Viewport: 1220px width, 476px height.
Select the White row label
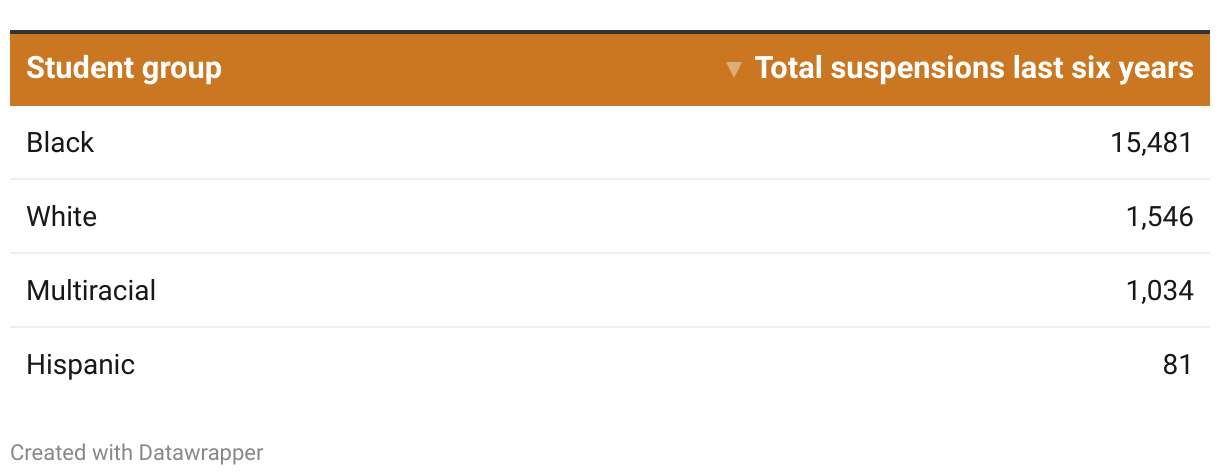point(62,217)
